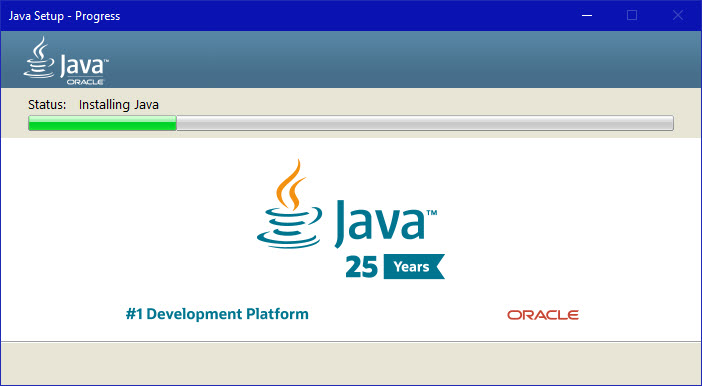702x386 pixels.
Task: Click the empty gray part of progress bar
Action: pos(425,123)
